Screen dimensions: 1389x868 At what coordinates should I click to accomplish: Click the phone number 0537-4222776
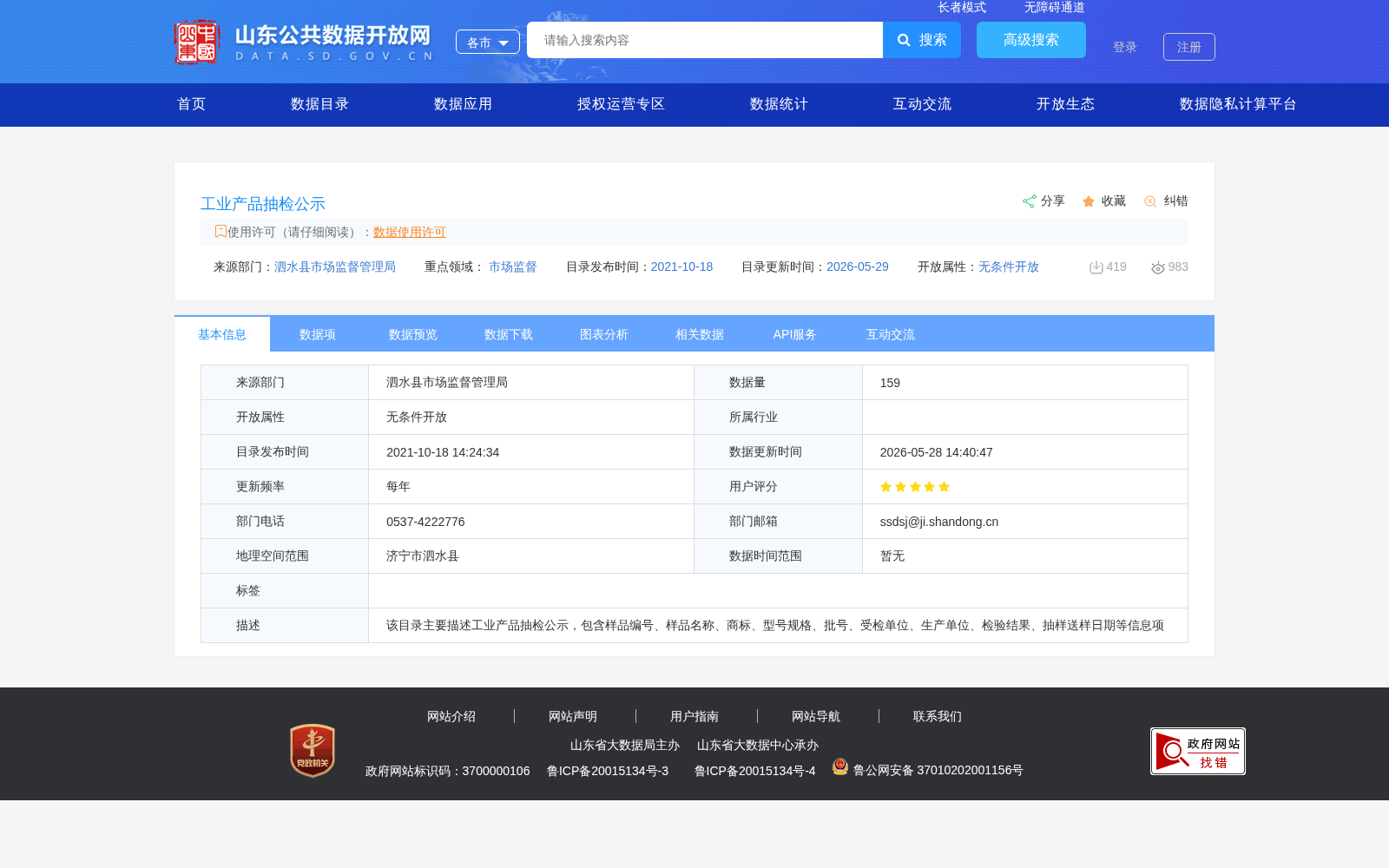tap(425, 522)
